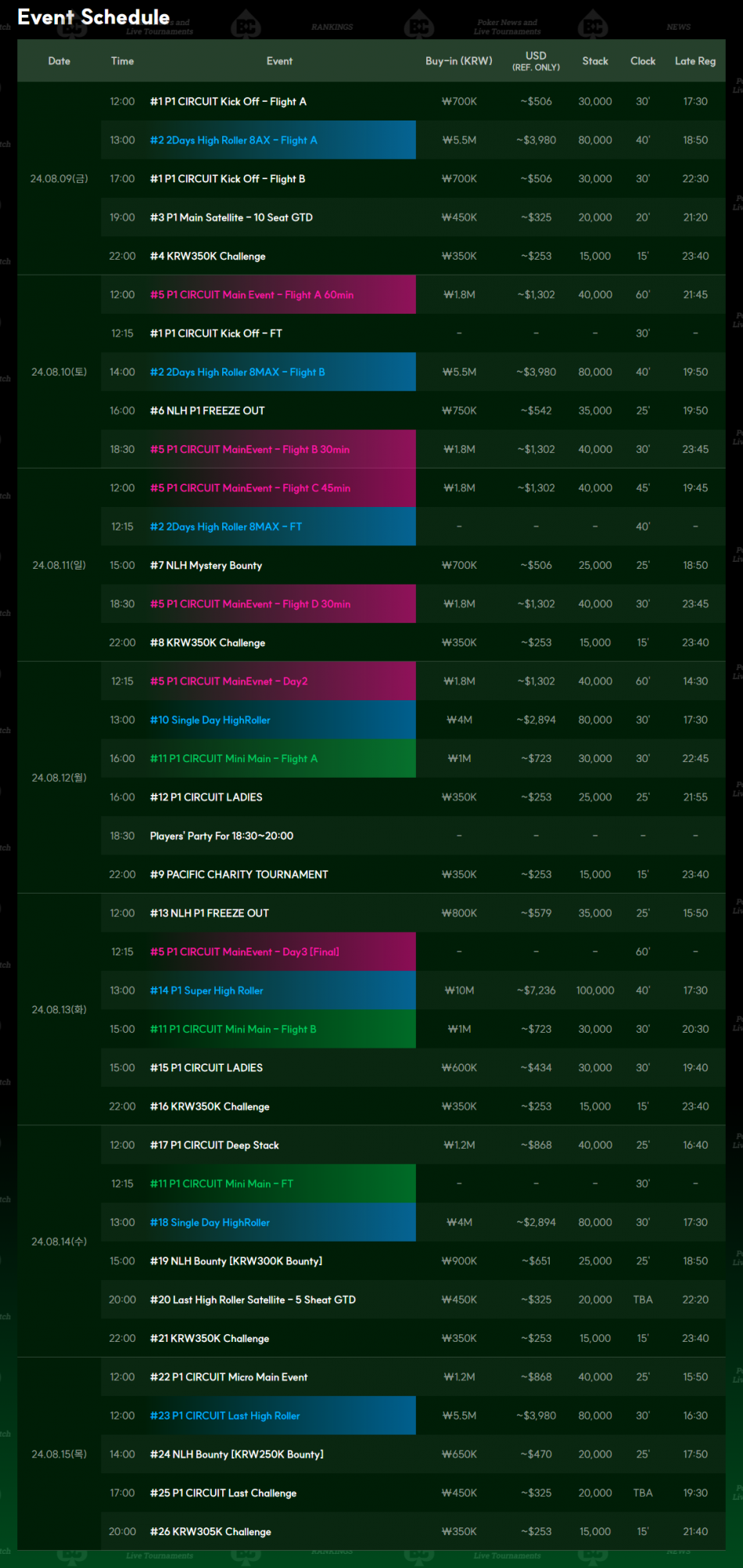Select the Buy-in (KRW) column header

(458, 61)
